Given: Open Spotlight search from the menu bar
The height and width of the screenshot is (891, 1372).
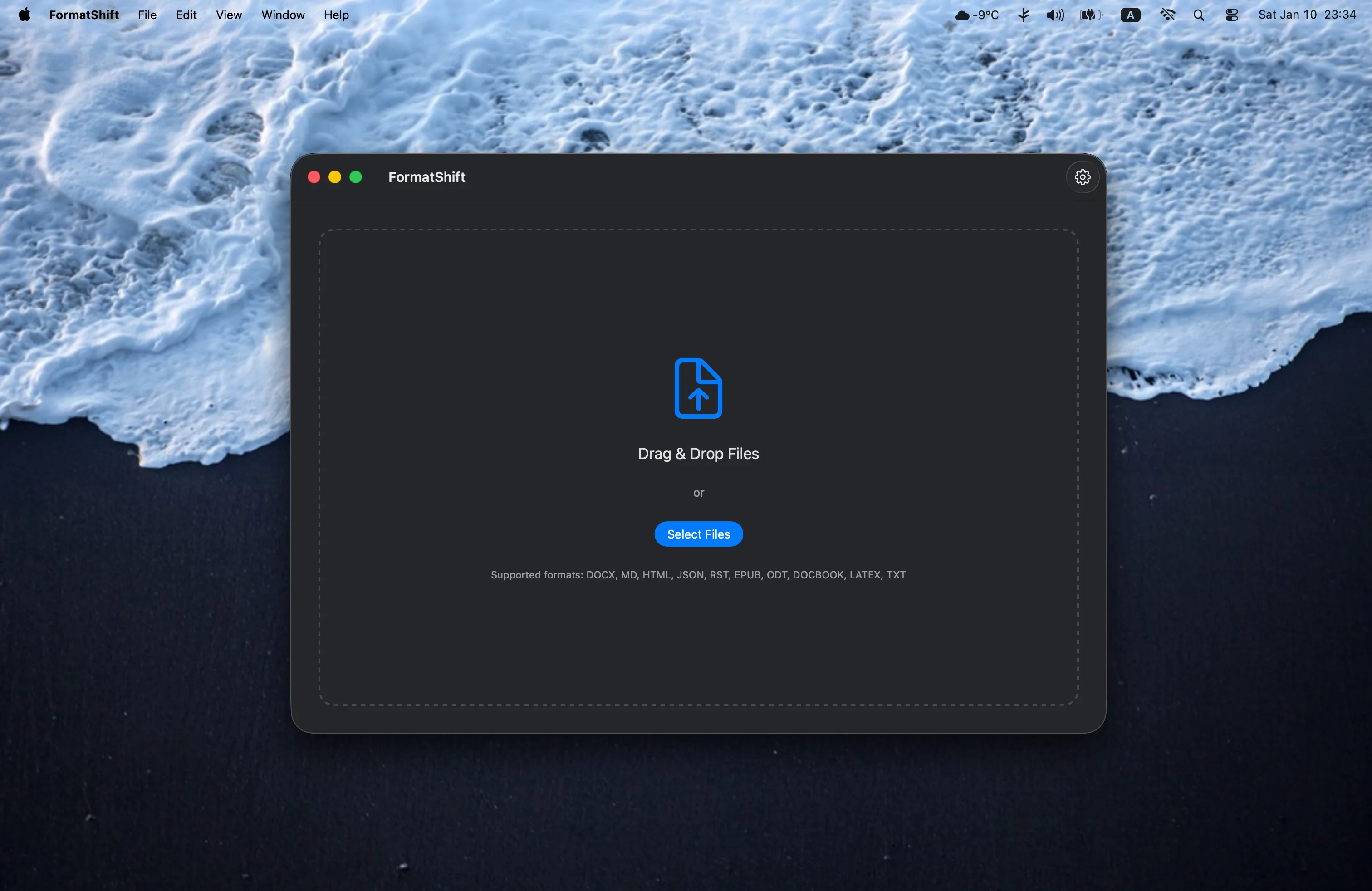Looking at the screenshot, I should click(1199, 15).
